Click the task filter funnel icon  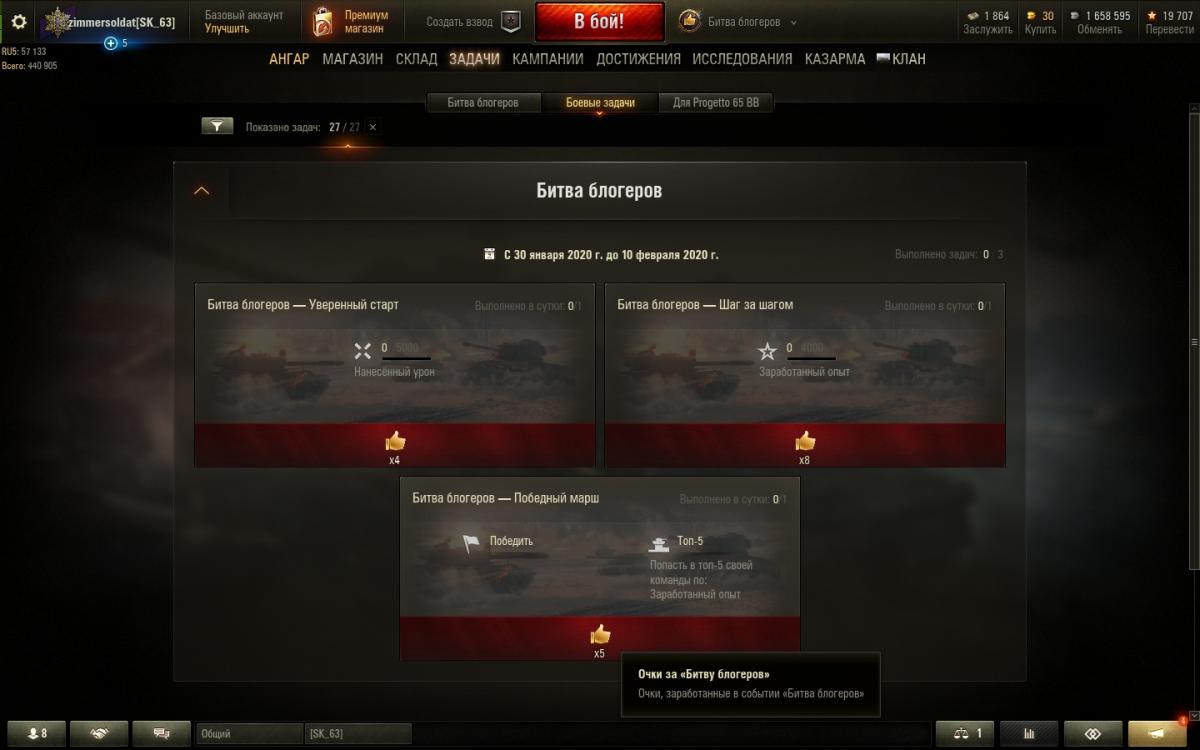(x=217, y=127)
